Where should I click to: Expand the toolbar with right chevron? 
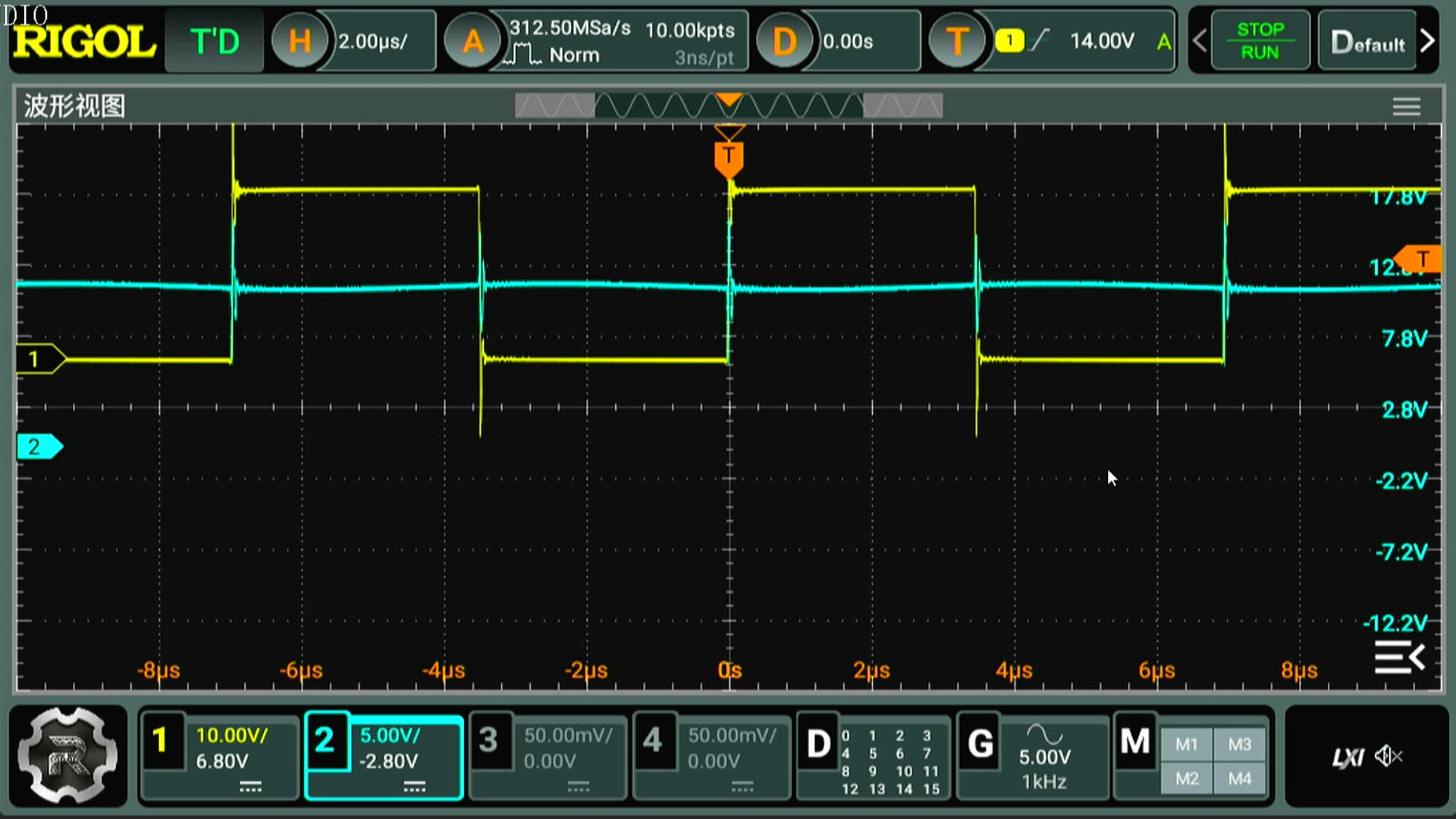coord(1427,42)
